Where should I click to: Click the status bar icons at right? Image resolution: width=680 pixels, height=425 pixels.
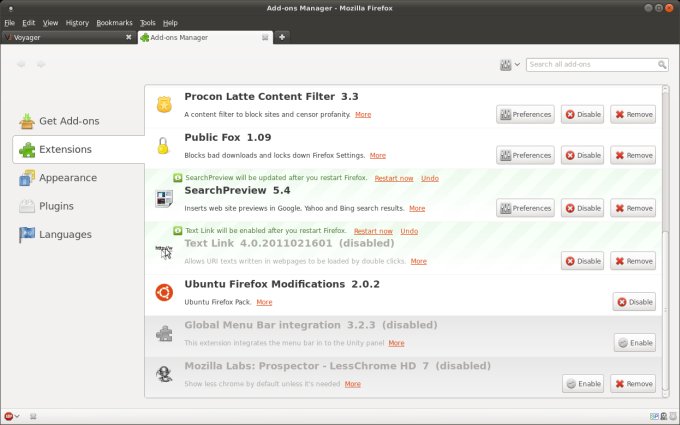tap(663, 416)
